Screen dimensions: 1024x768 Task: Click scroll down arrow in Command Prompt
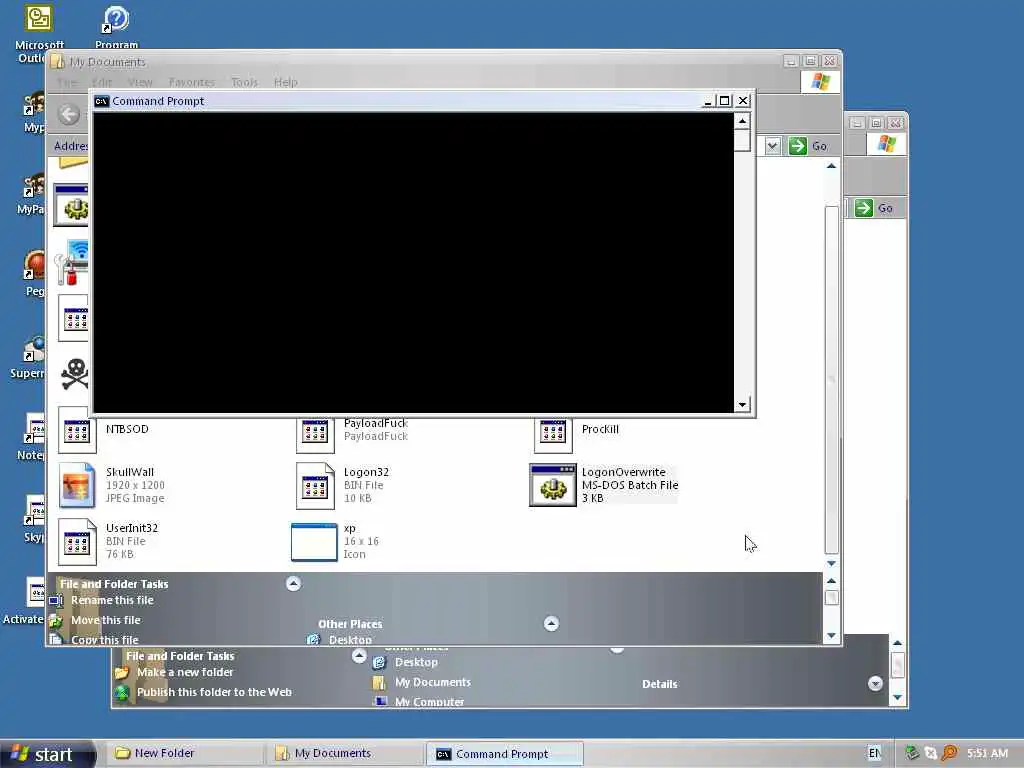tap(742, 405)
